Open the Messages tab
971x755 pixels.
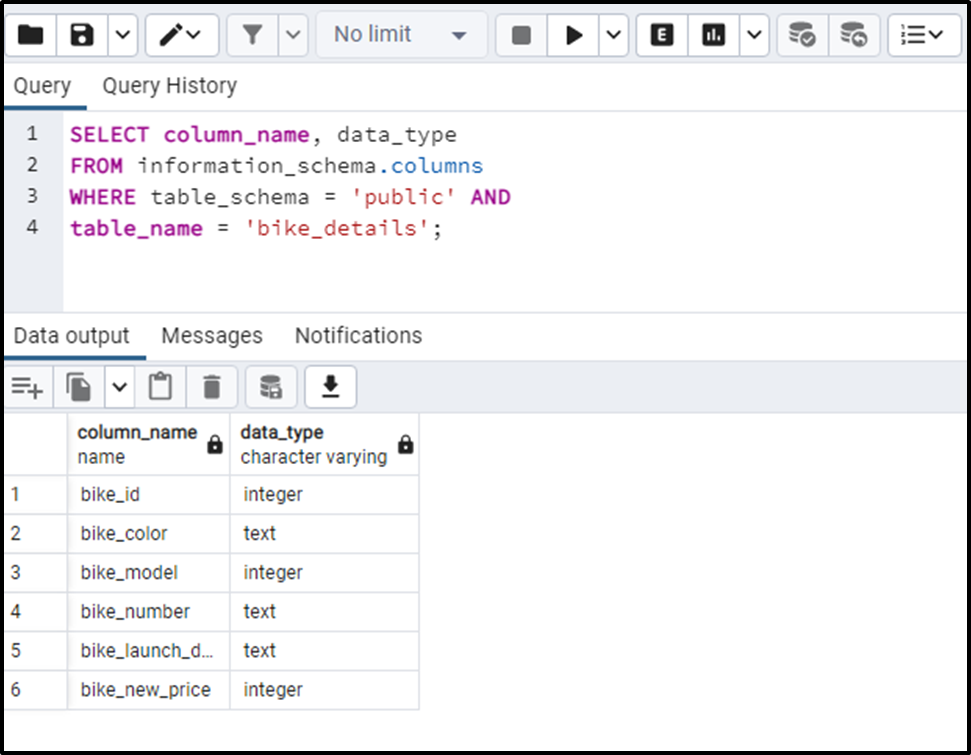coord(211,335)
